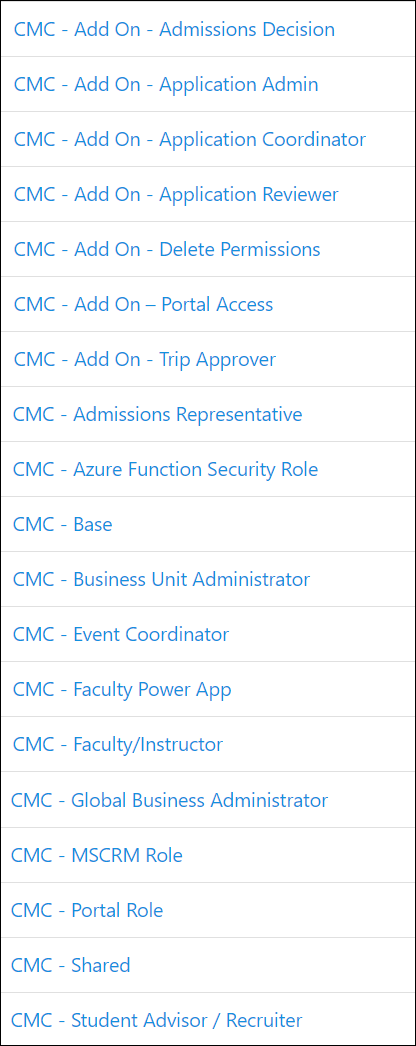Click CMC - Add On - Application Coordinator
Image resolution: width=416 pixels, height=1046 pixels.
(190, 139)
